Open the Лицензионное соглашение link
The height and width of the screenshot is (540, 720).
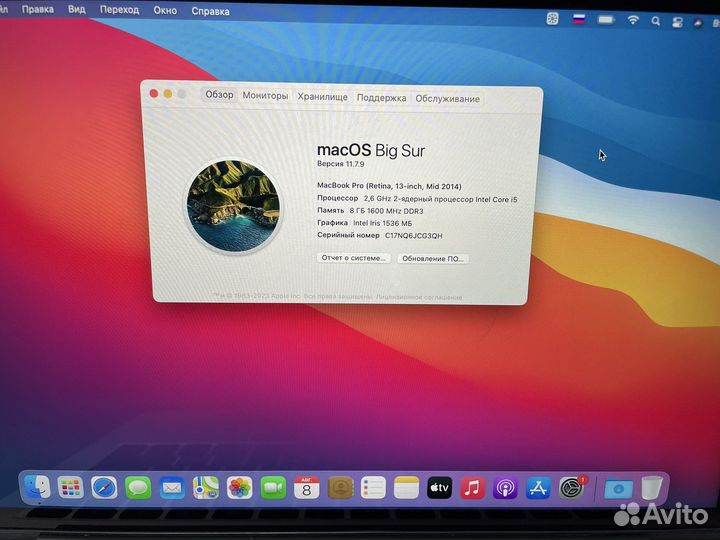coord(419,297)
